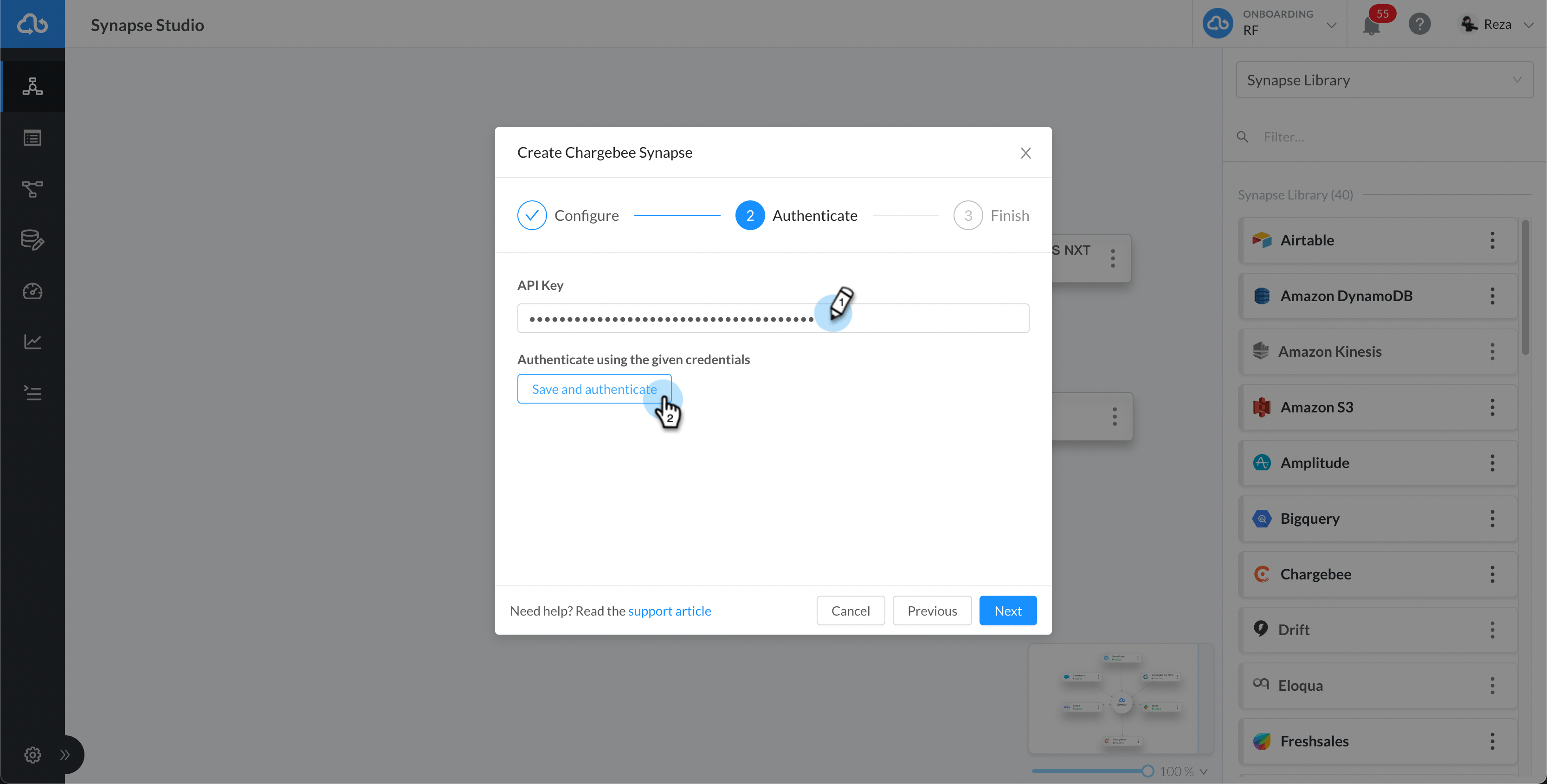Open the line chart analytics icon
The height and width of the screenshot is (784, 1547).
[32, 342]
